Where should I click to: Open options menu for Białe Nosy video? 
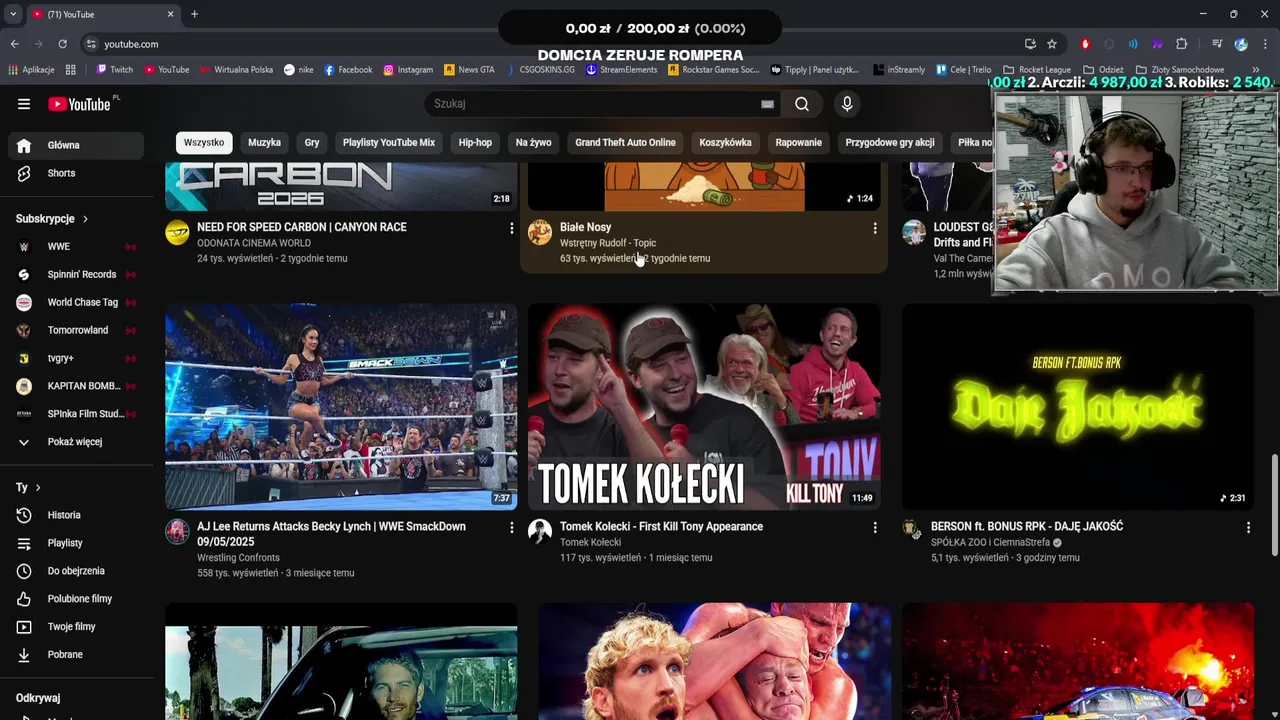point(875,228)
